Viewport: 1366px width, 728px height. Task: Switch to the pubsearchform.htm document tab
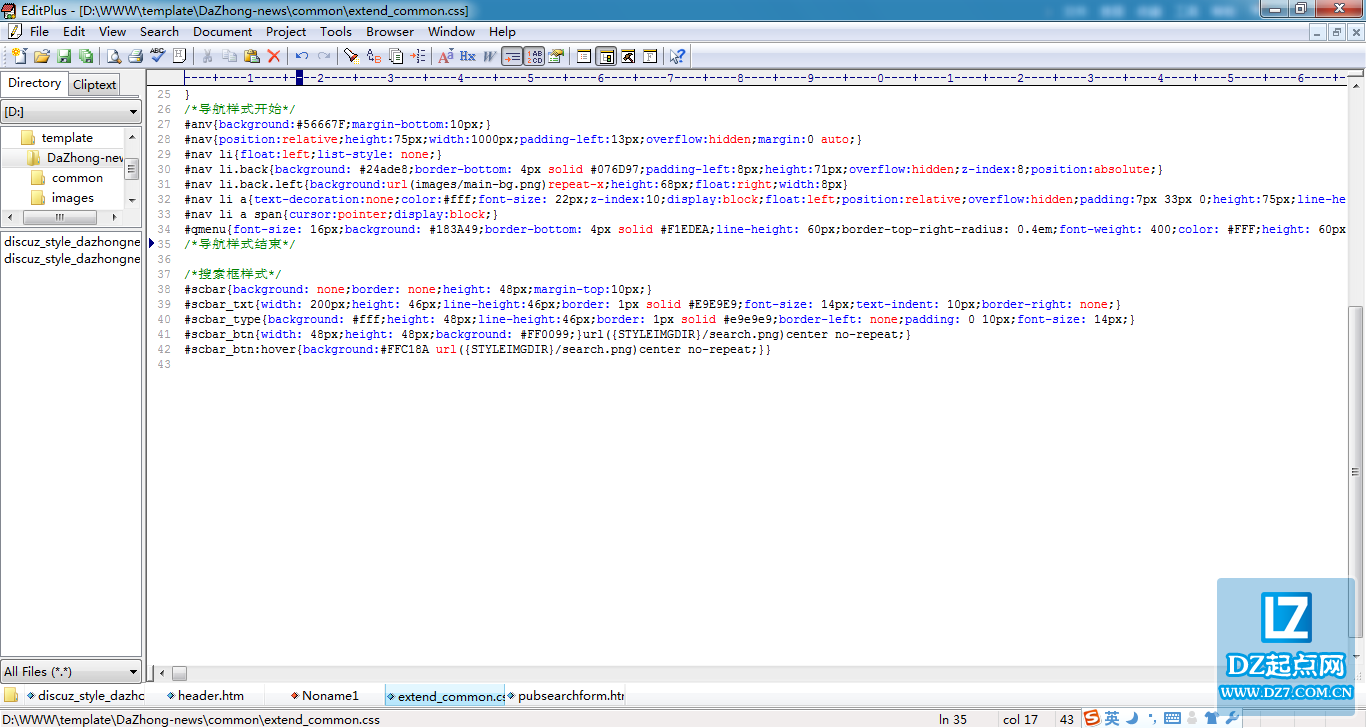(565, 695)
